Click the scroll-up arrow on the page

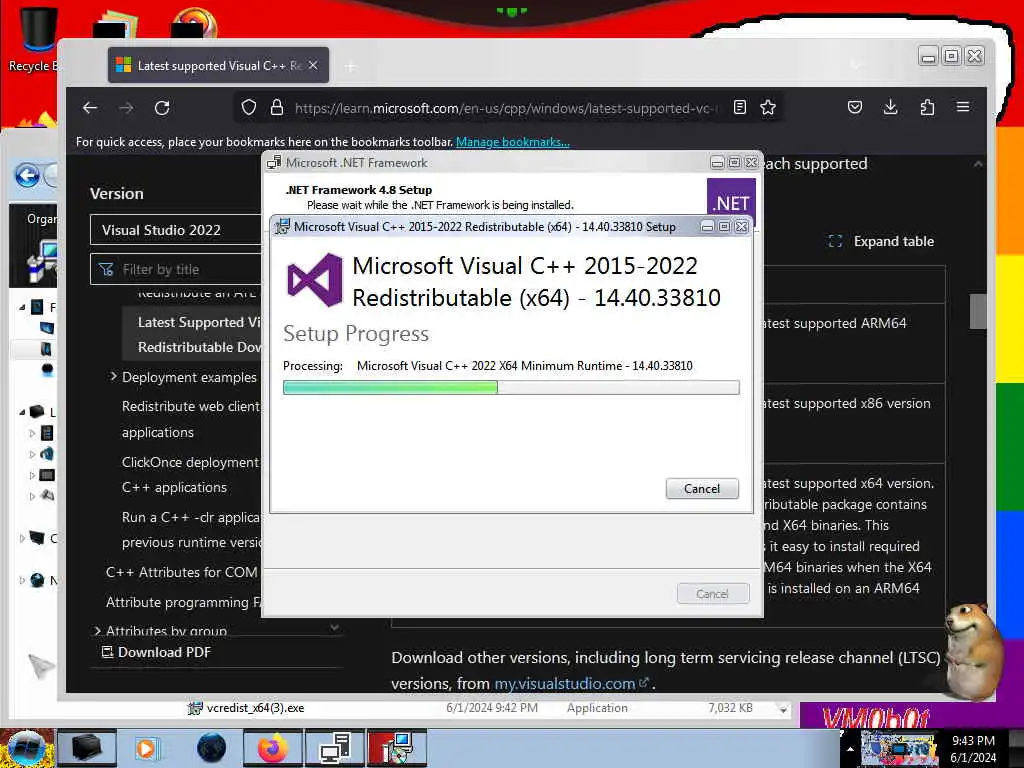point(978,164)
